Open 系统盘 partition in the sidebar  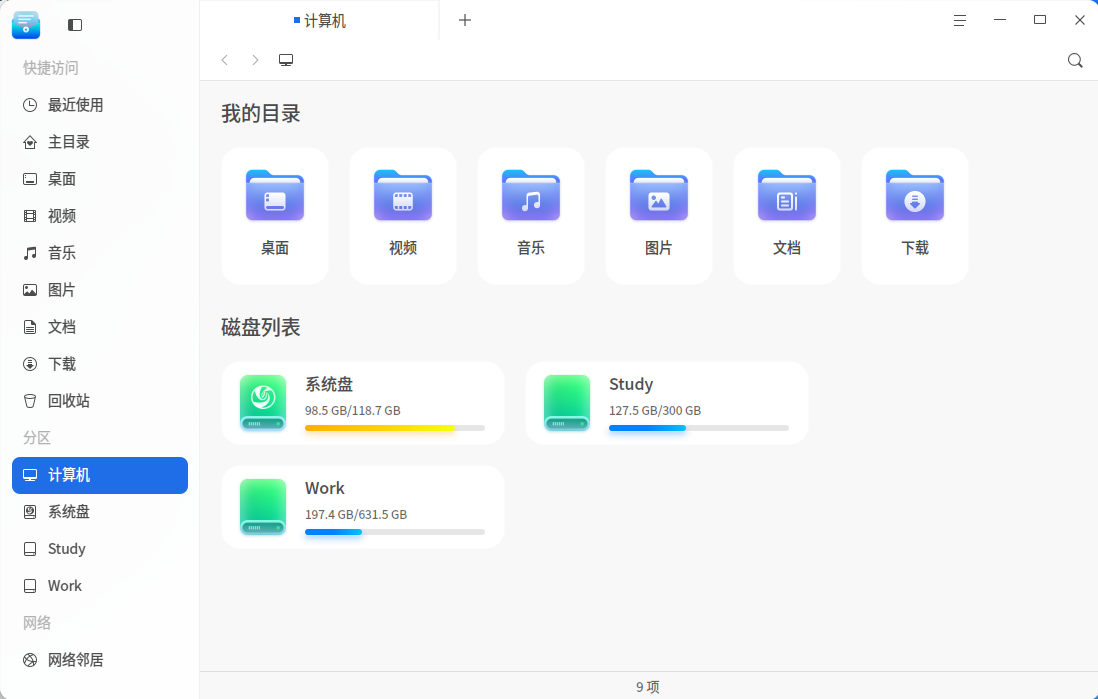(x=100, y=512)
